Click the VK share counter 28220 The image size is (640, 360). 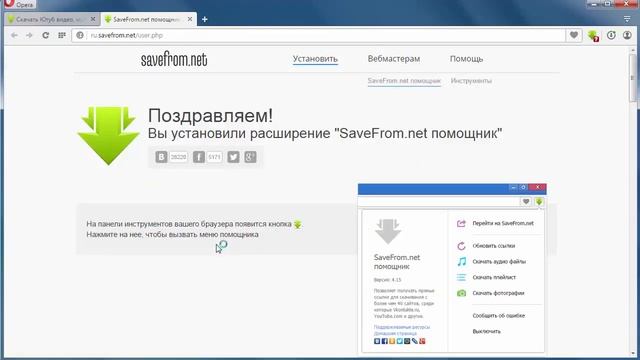coord(178,157)
